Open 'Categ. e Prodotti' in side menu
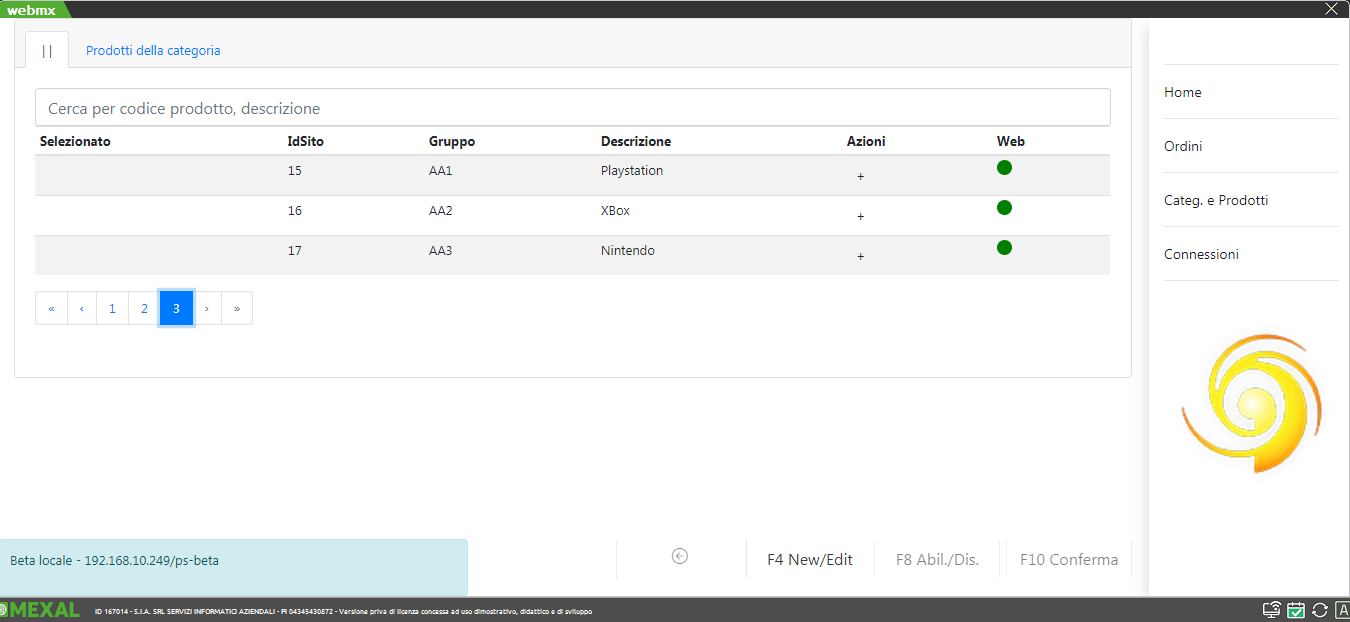Viewport: 1350px width, 622px height. 1215,200
